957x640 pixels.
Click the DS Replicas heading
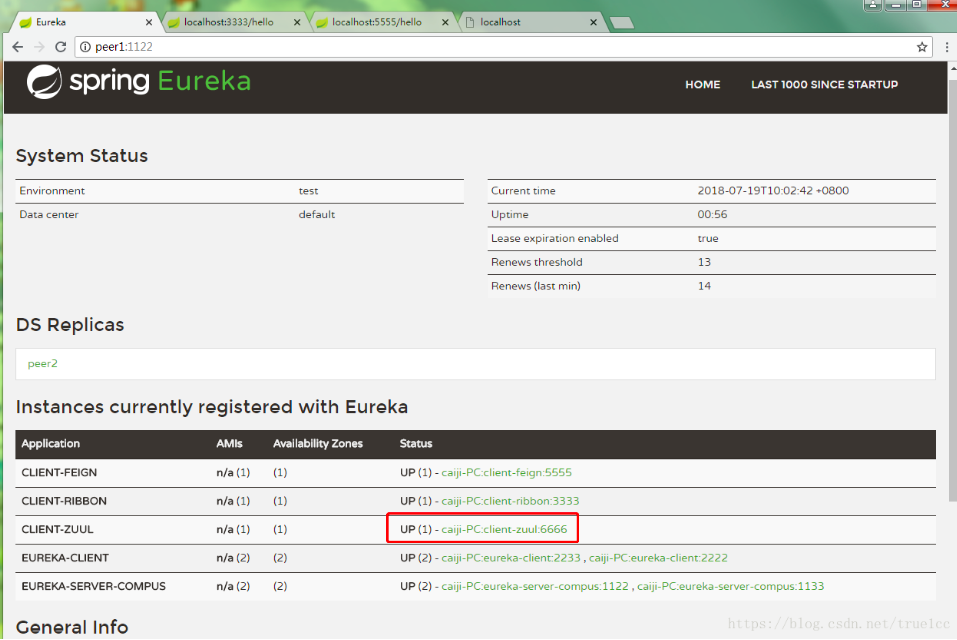point(70,325)
